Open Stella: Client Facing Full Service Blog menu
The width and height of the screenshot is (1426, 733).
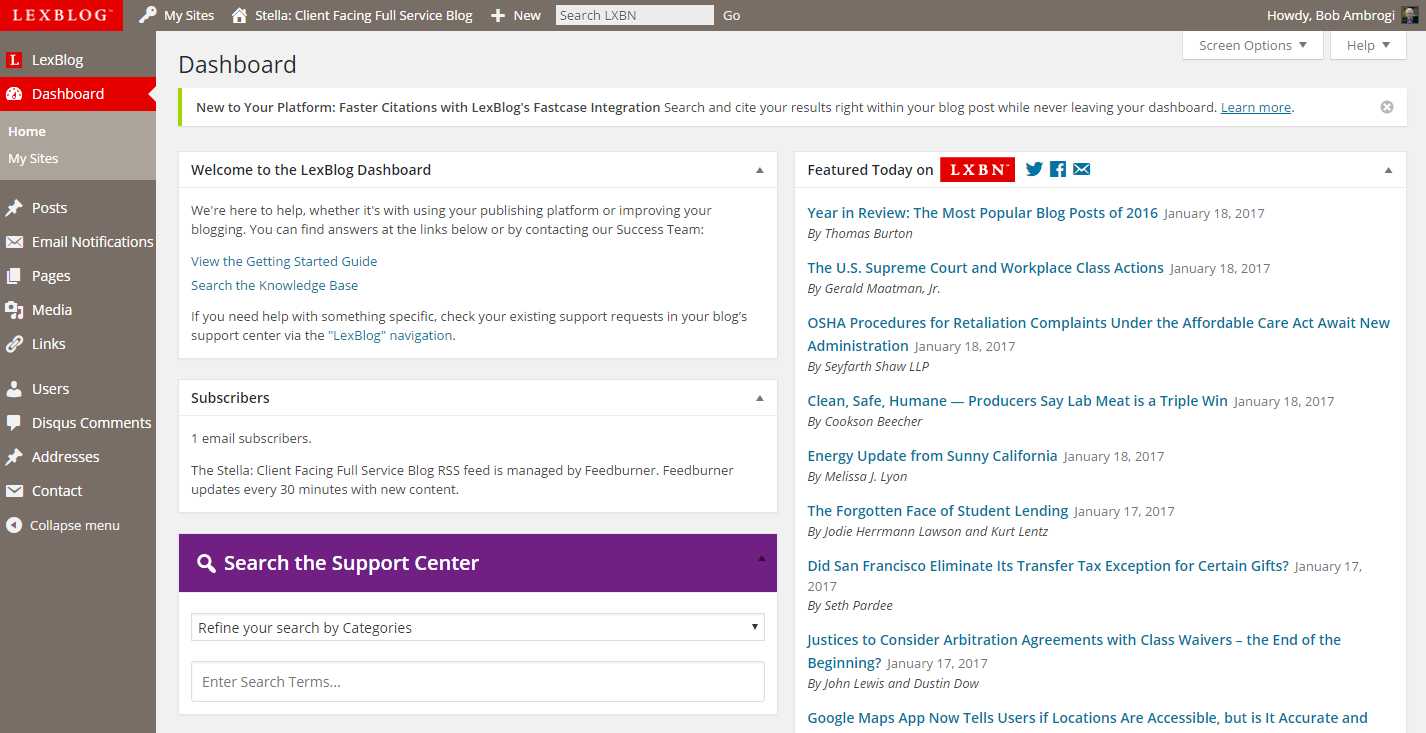point(352,15)
